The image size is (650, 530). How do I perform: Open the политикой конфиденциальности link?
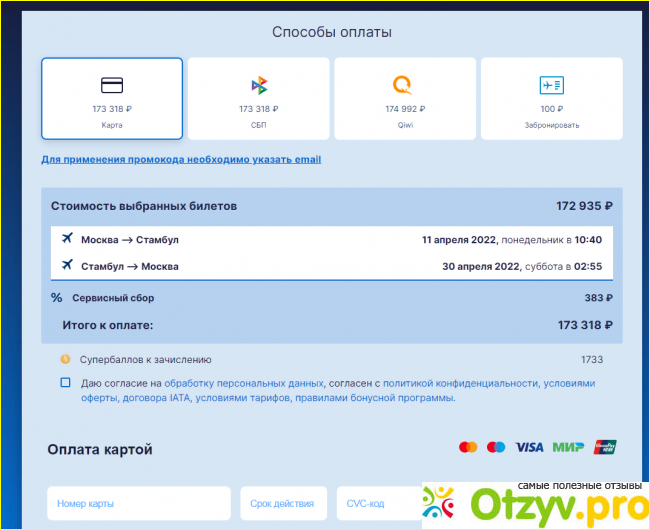(x=460, y=383)
